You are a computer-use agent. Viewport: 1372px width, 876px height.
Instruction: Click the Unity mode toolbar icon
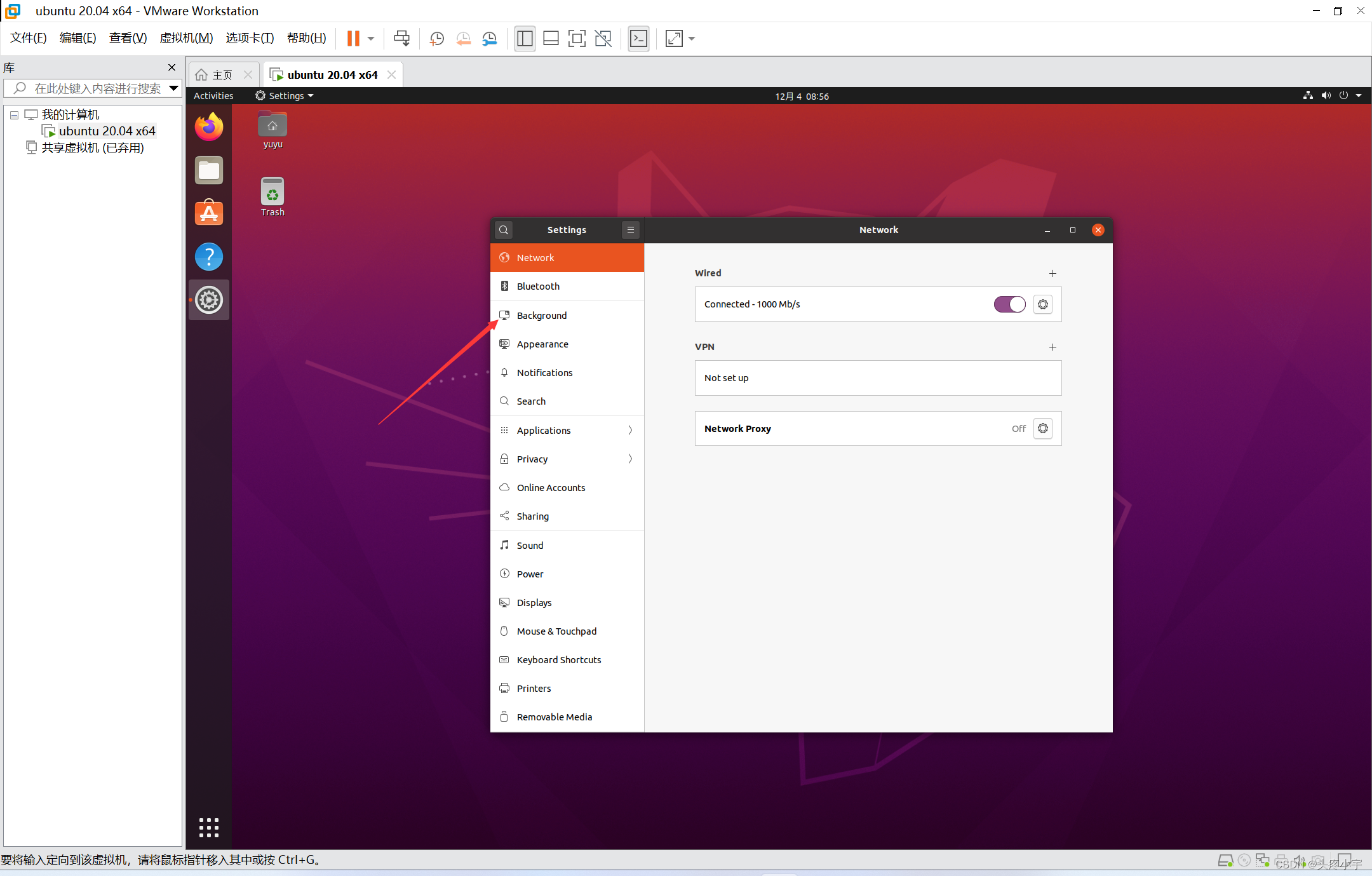(603, 39)
